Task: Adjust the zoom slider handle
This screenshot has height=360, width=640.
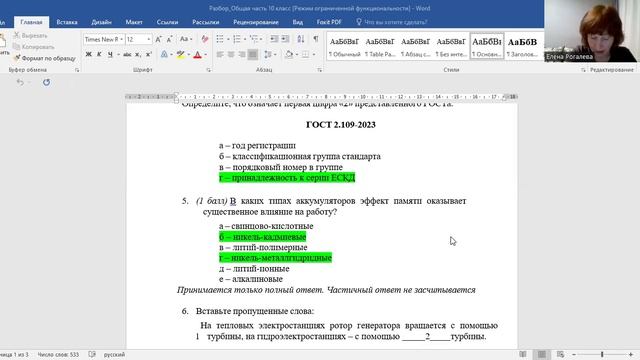Action: 602,355
